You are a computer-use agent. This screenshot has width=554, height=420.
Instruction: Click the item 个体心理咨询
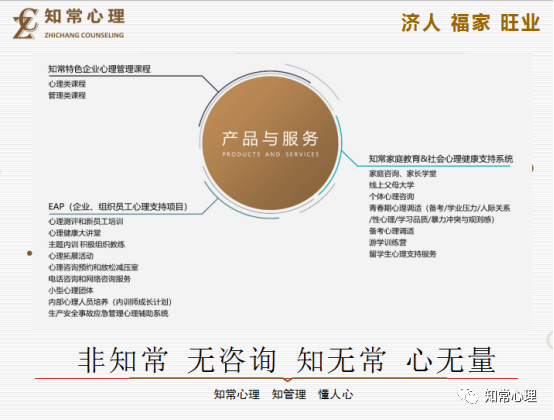391,196
